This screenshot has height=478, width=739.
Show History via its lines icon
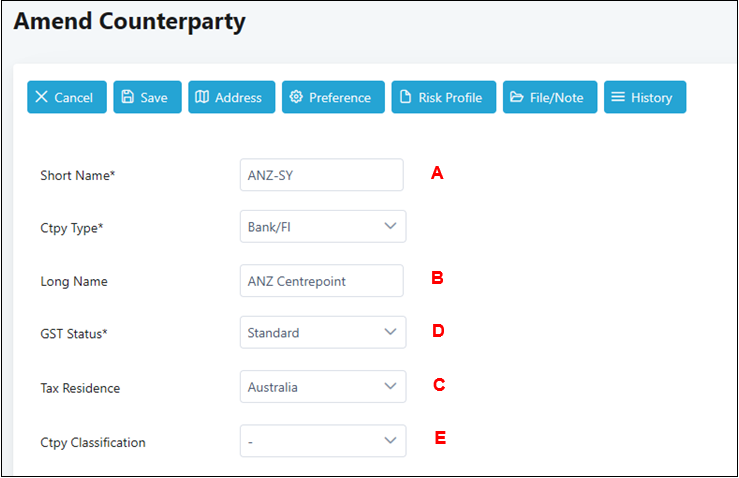point(618,97)
